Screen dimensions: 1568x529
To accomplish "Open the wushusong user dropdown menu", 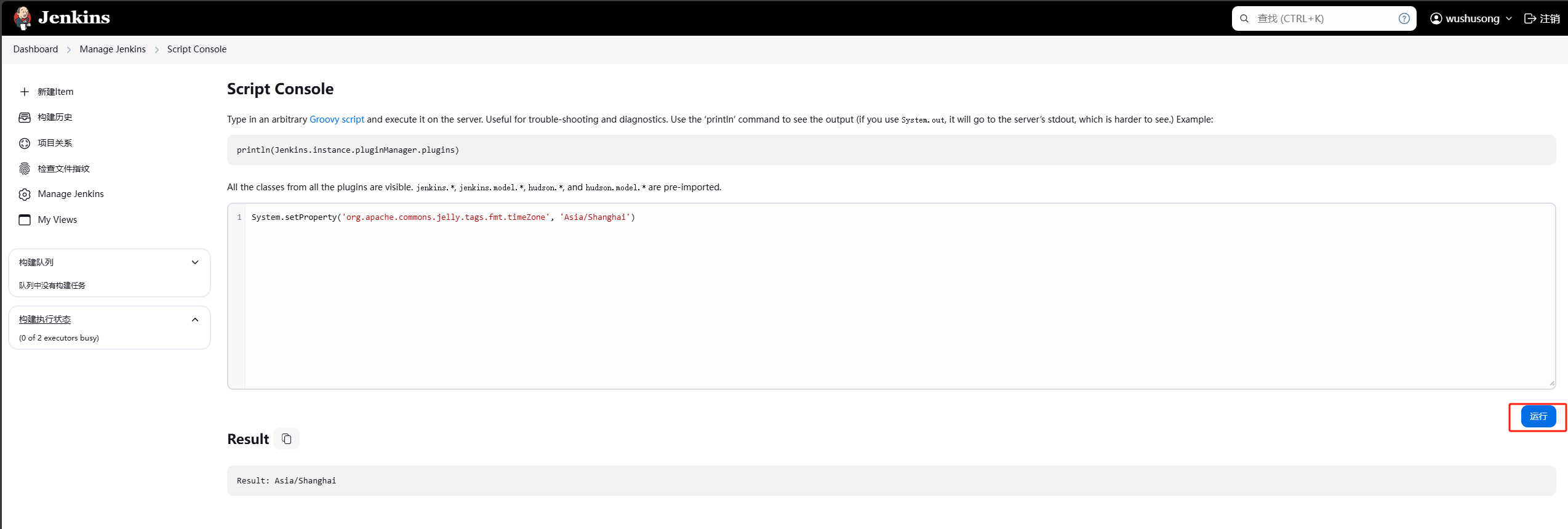I will [x=1471, y=18].
